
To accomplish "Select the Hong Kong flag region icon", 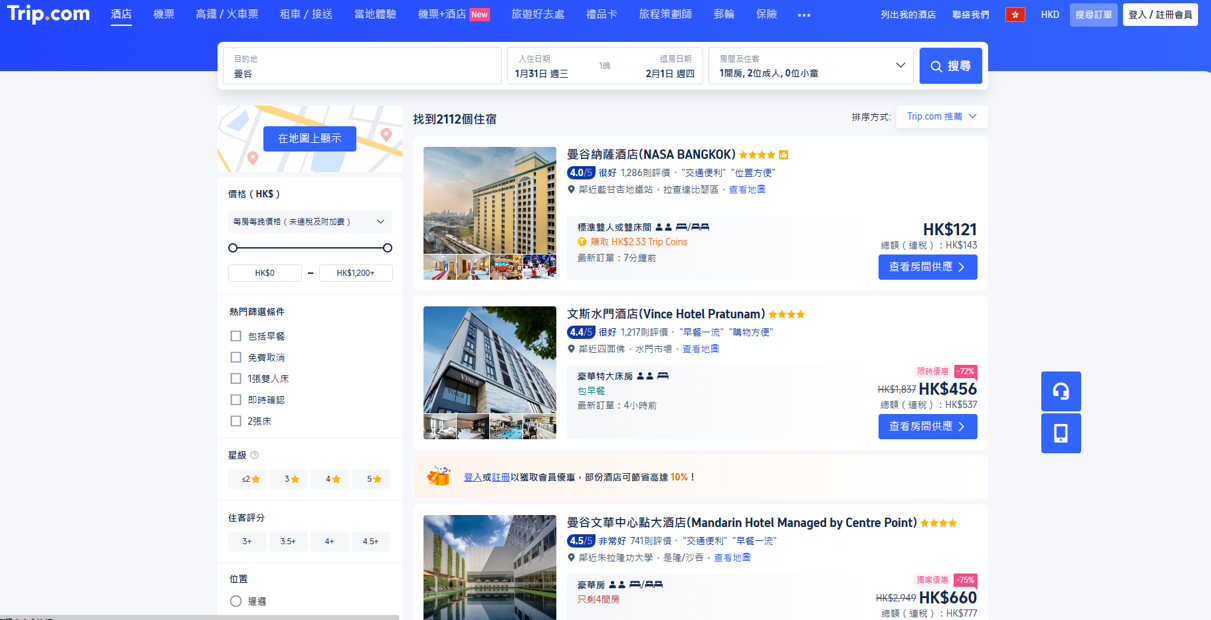I will (1015, 15).
